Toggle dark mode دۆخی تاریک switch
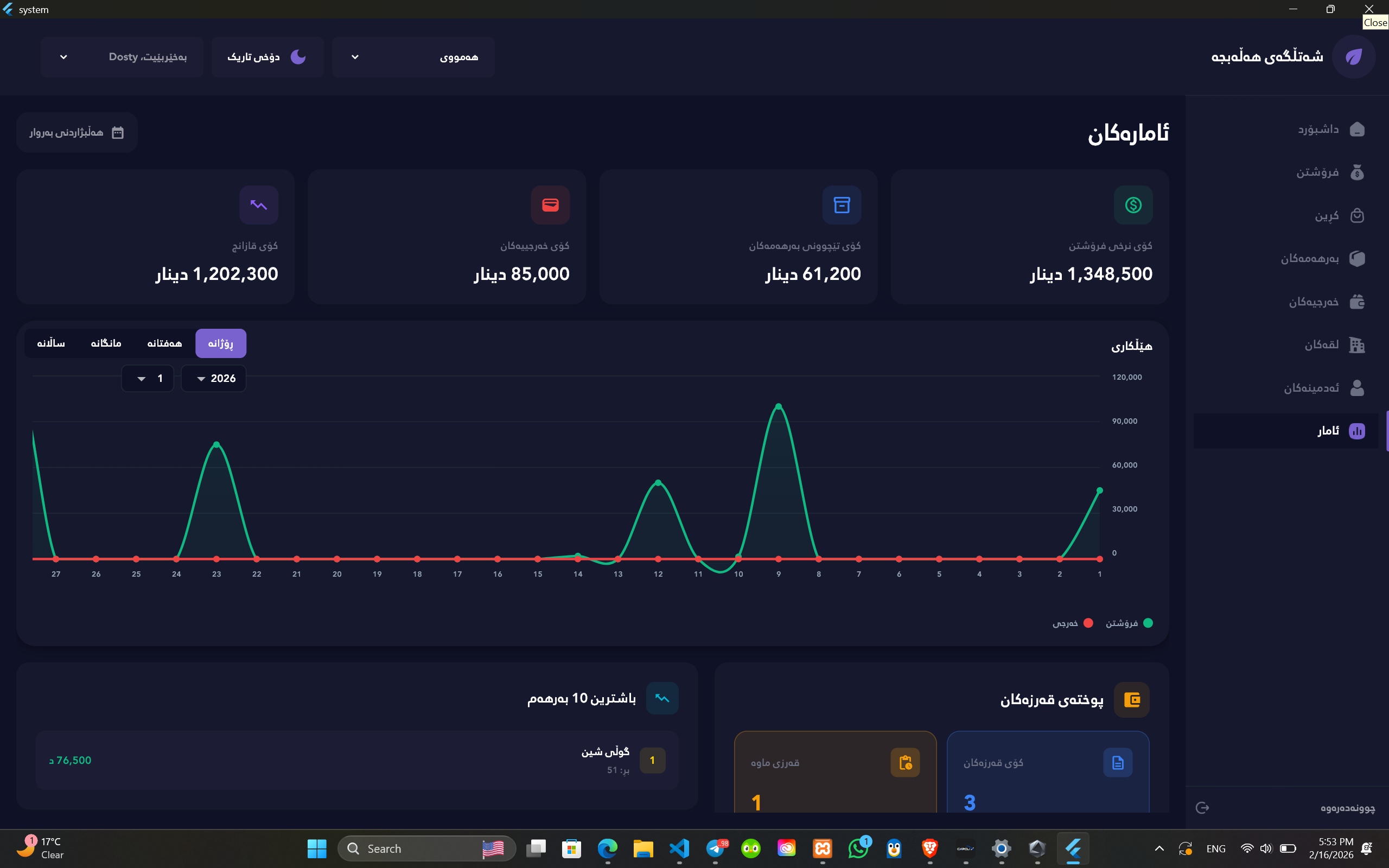This screenshot has height=868, width=1389. 267,57
